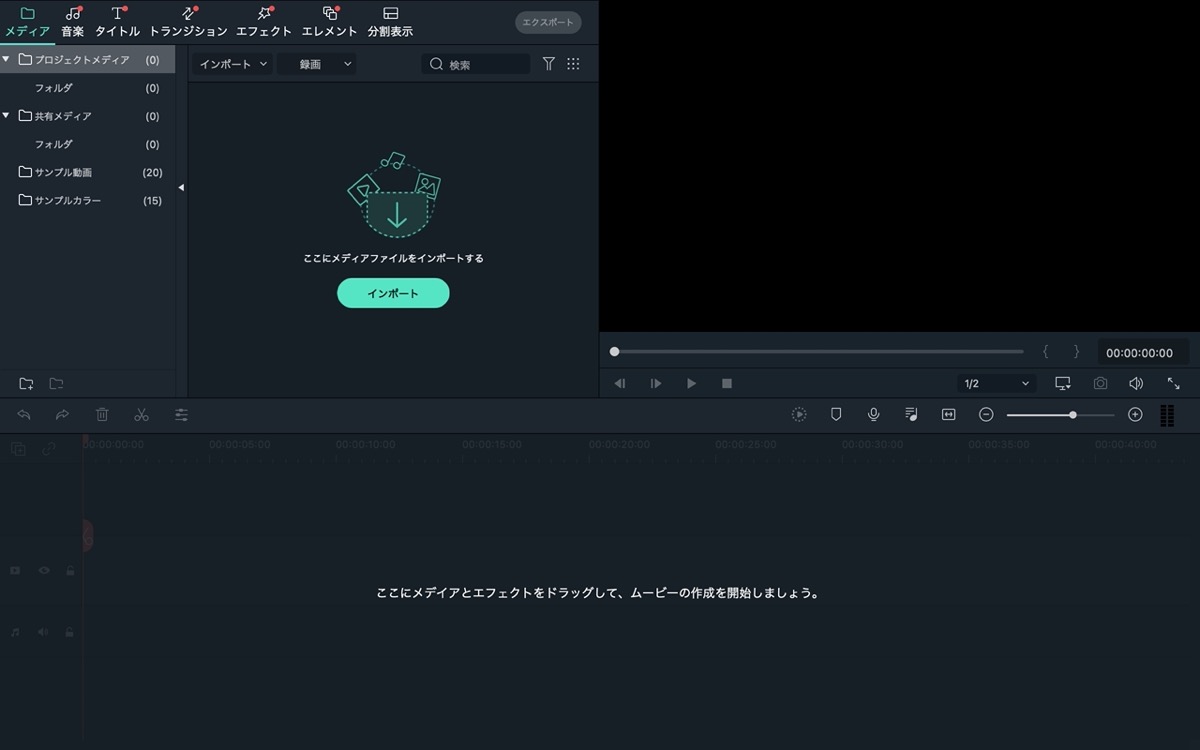Click the preview progress slider handle
The width and height of the screenshot is (1200, 750).
[614, 352]
